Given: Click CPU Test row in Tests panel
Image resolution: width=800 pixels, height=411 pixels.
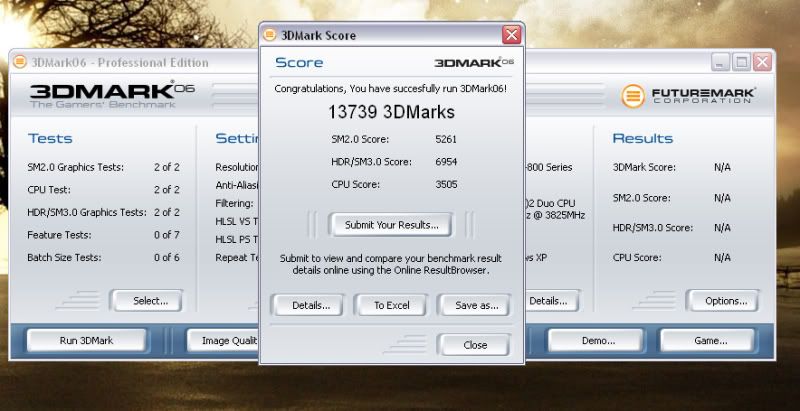Looking at the screenshot, I should coord(104,190).
